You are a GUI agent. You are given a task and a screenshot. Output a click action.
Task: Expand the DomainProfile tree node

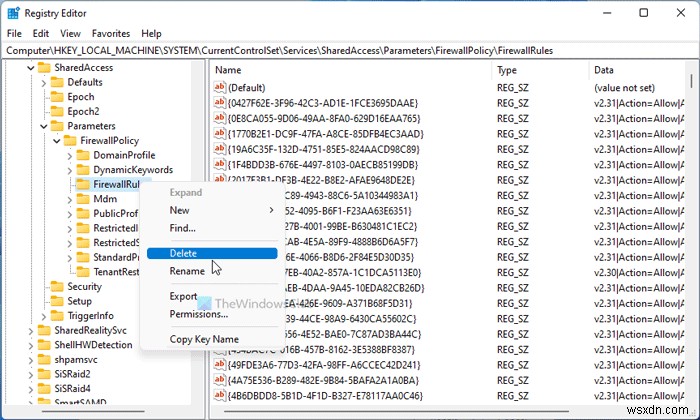(x=69, y=156)
